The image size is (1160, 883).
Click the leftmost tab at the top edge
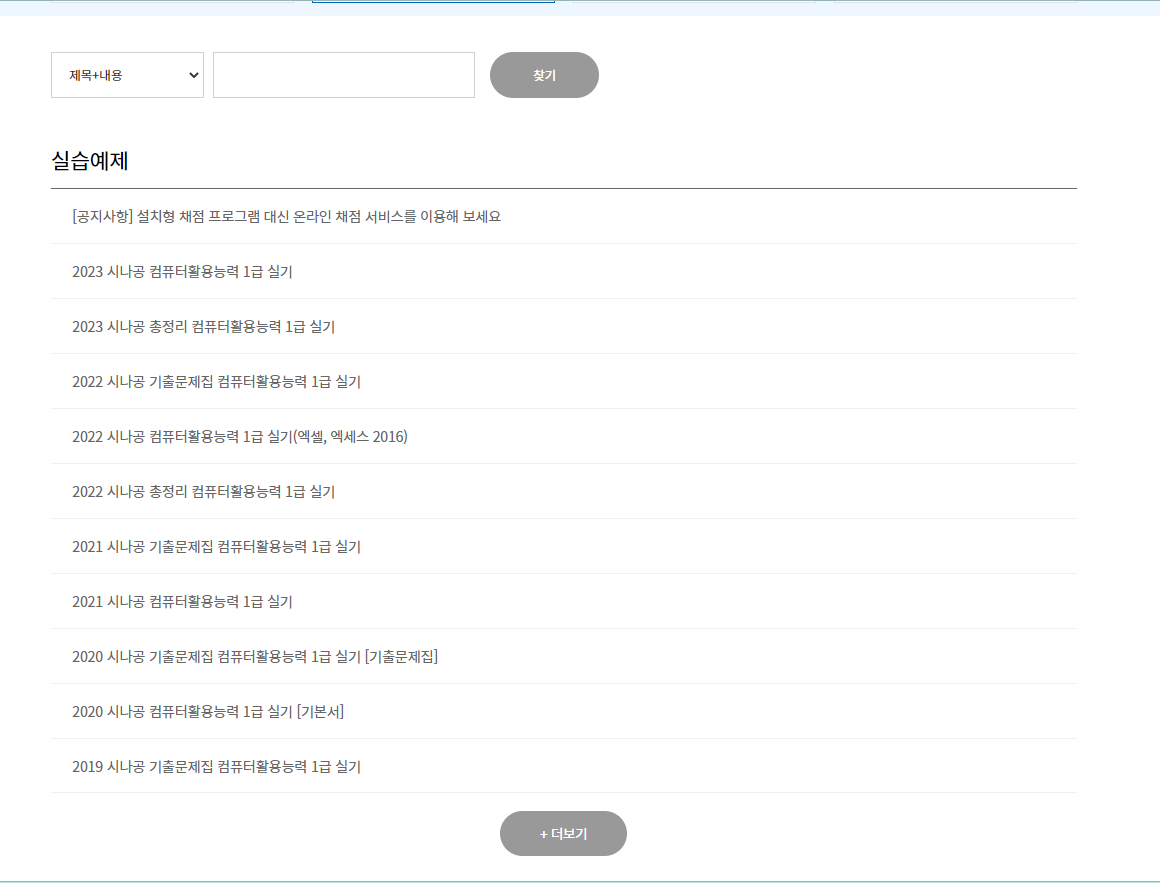pyautogui.click(x=172, y=2)
